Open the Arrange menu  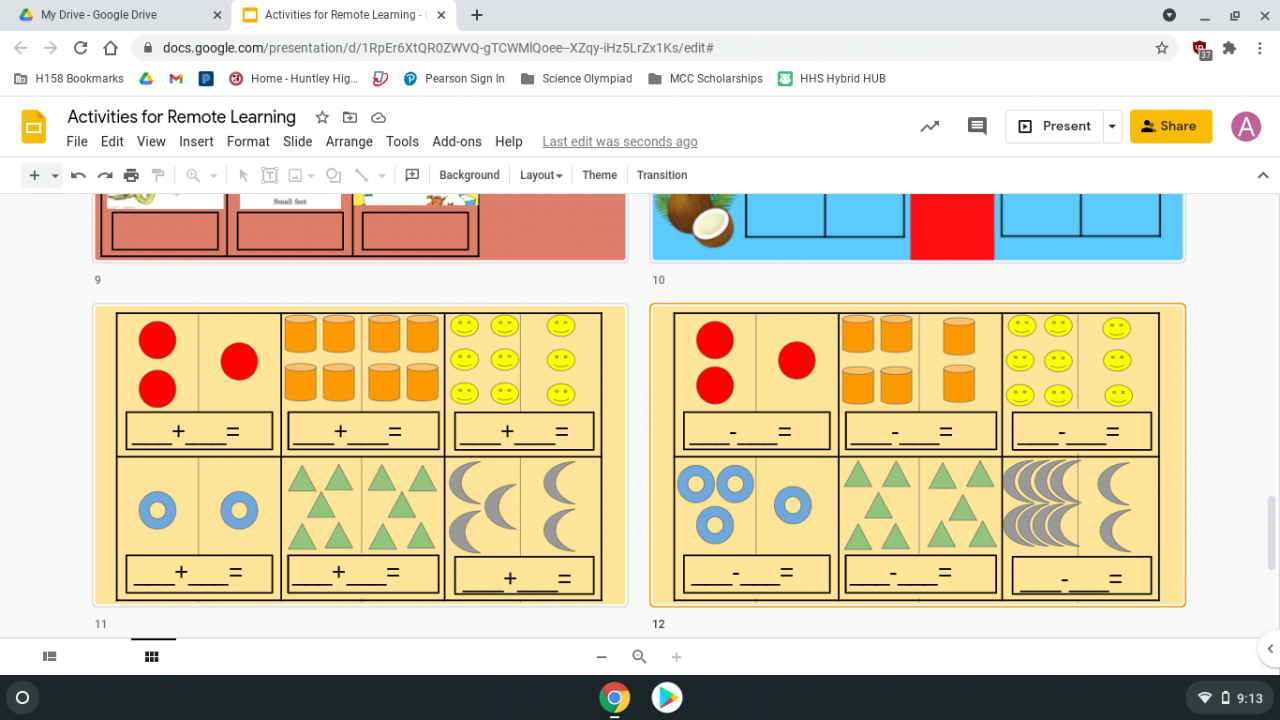point(349,141)
